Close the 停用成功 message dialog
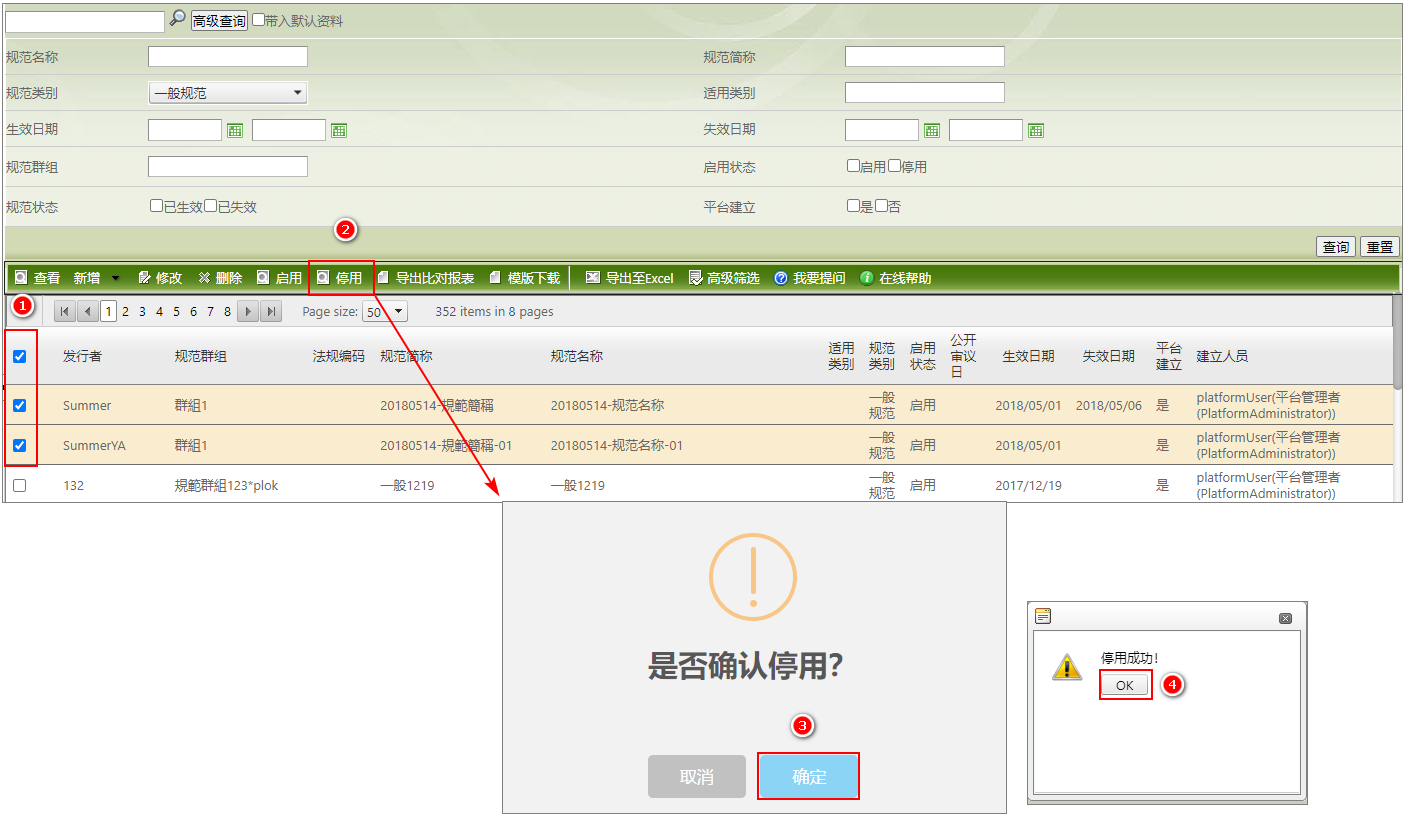This screenshot has height=823, width=1404. click(x=1286, y=619)
